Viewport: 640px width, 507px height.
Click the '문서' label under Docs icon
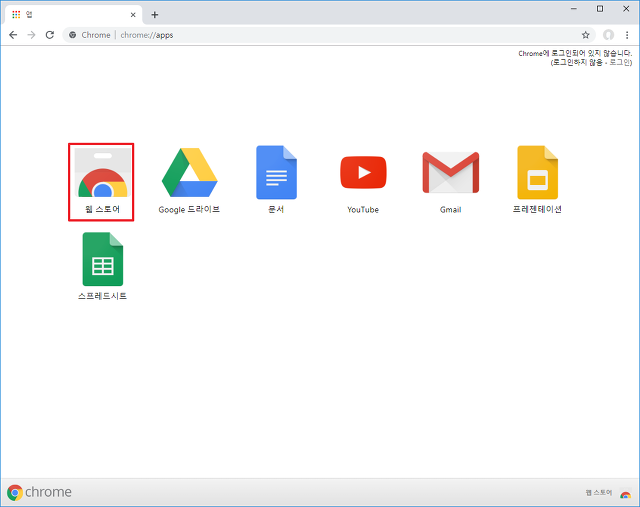tap(276, 209)
